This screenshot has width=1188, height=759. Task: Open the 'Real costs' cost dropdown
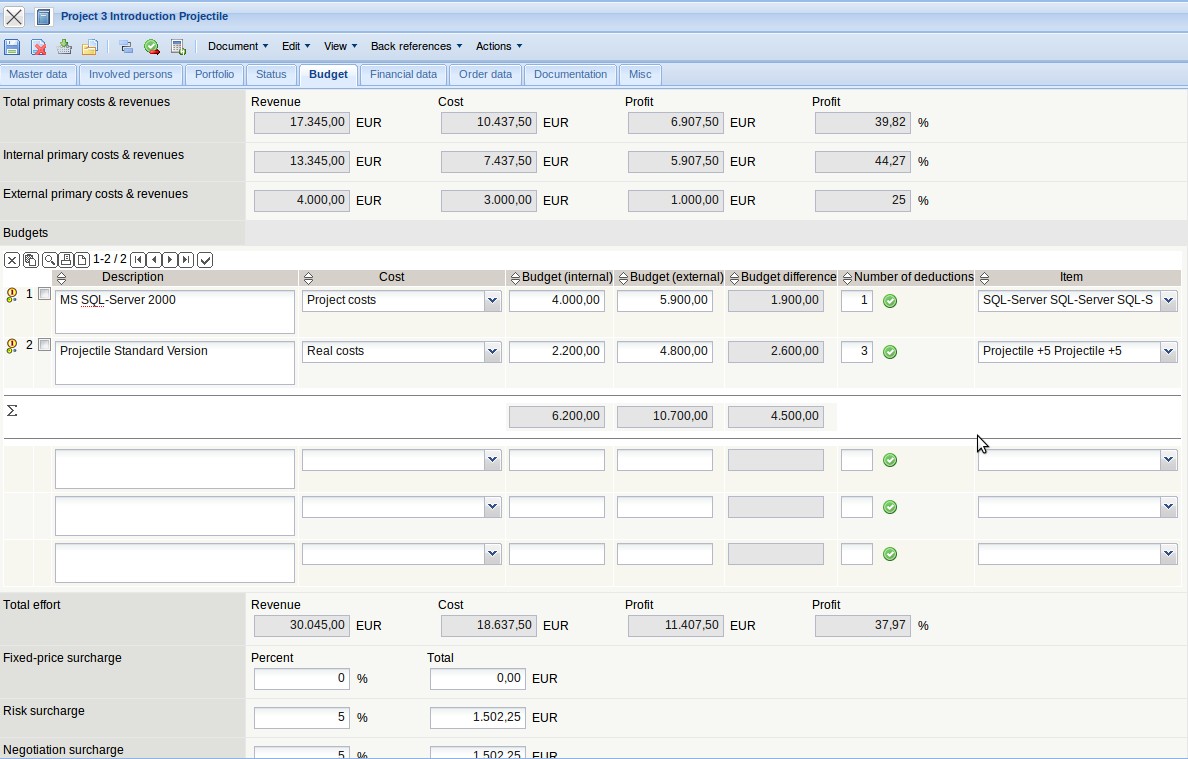pos(492,352)
